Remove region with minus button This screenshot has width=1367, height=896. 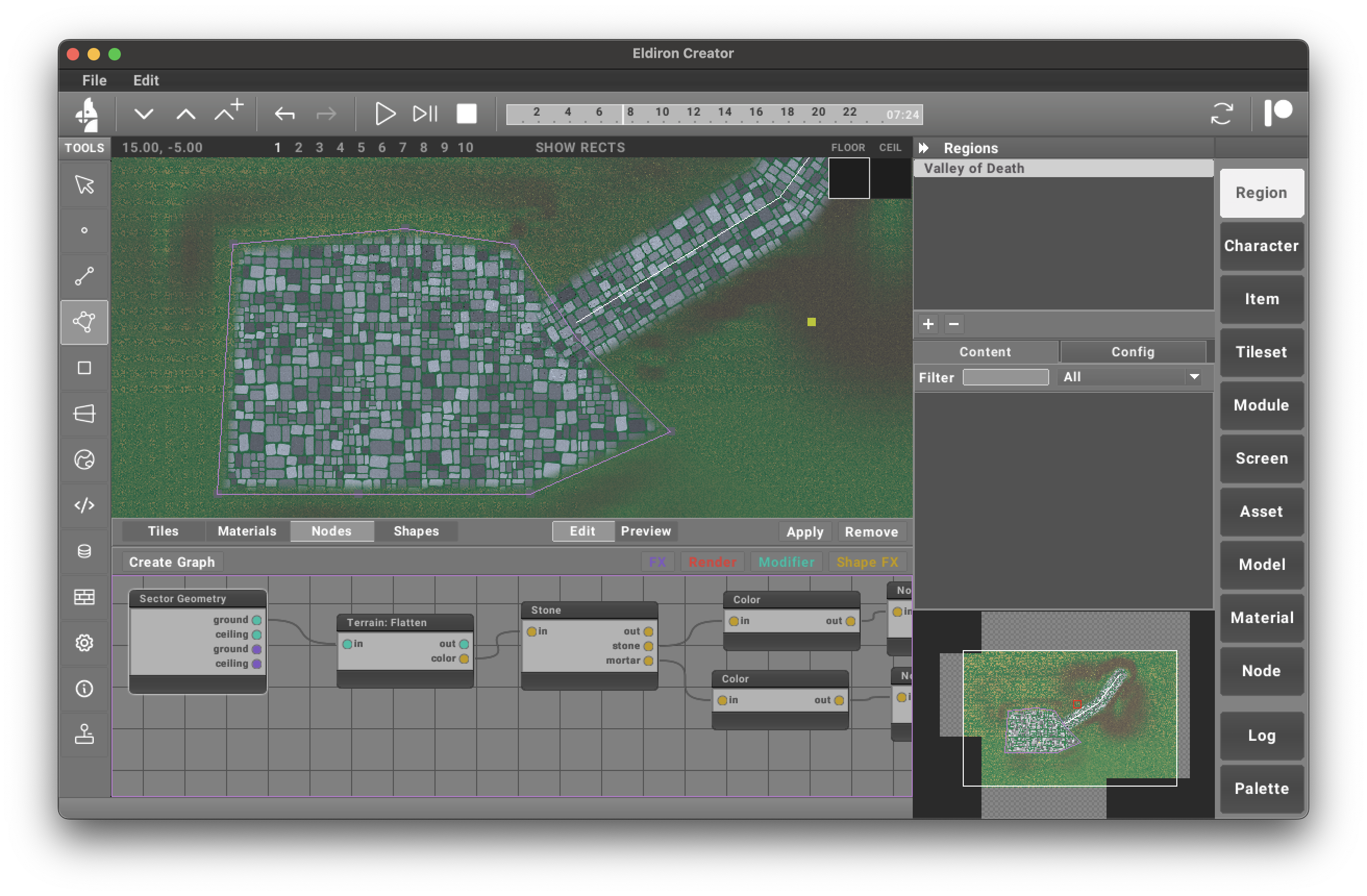click(x=954, y=324)
